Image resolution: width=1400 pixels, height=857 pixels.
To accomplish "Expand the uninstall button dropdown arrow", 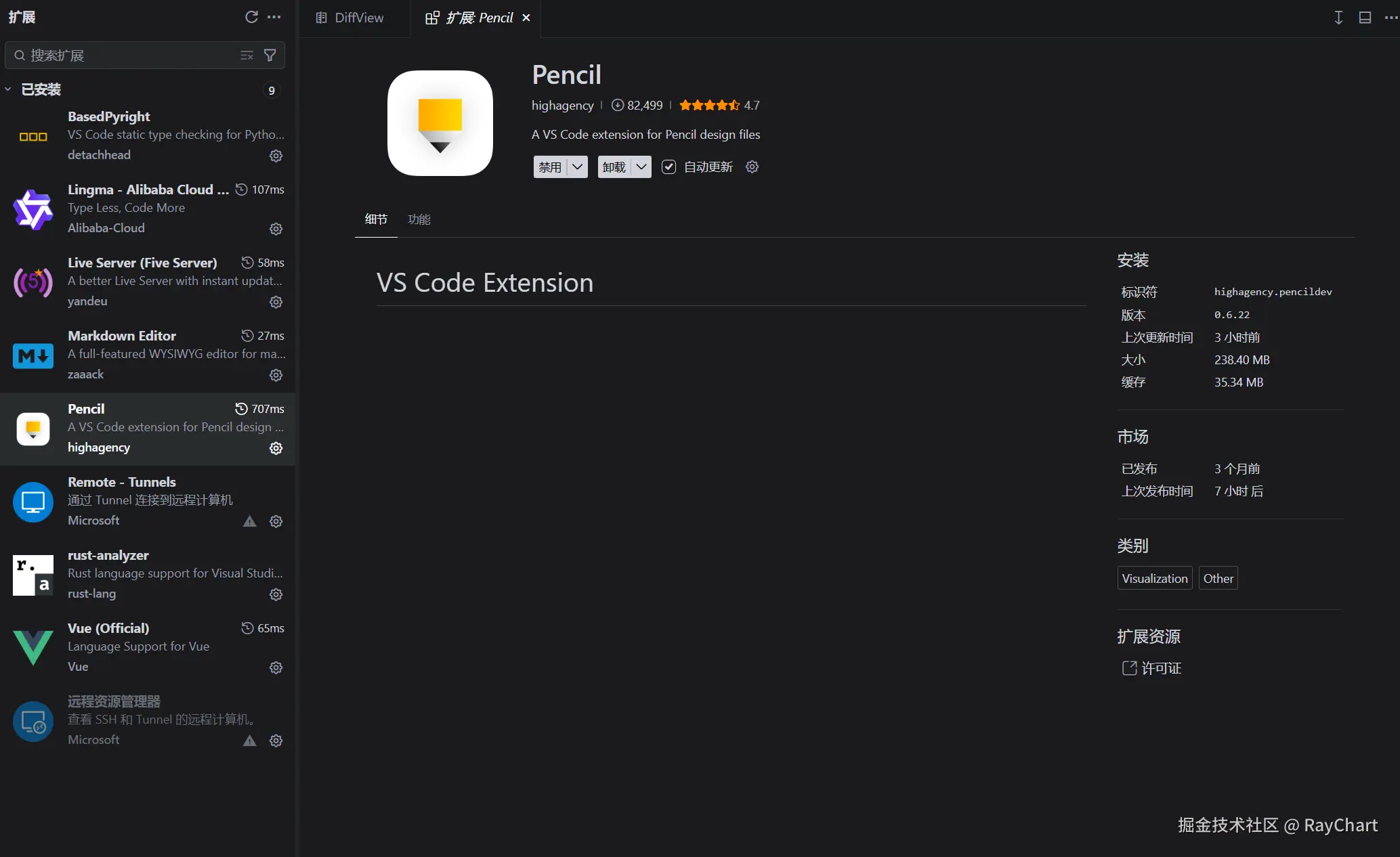I will (641, 167).
